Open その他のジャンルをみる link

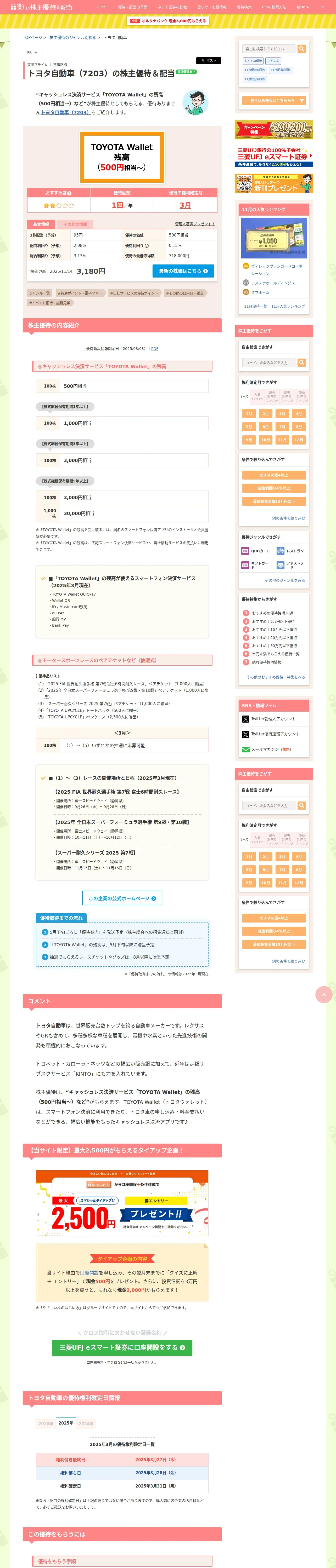pos(285,581)
